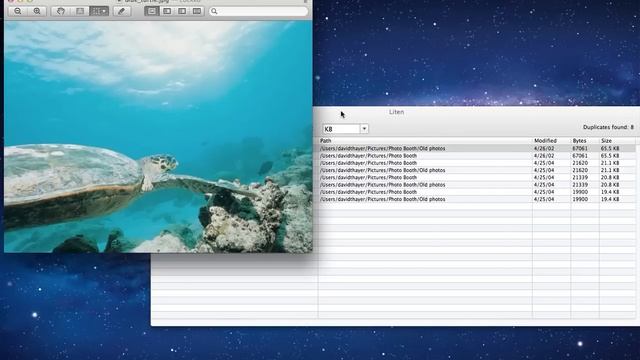Switch Preview to Thumbnails sidebar view
This screenshot has height=360, width=640.
pos(167,11)
